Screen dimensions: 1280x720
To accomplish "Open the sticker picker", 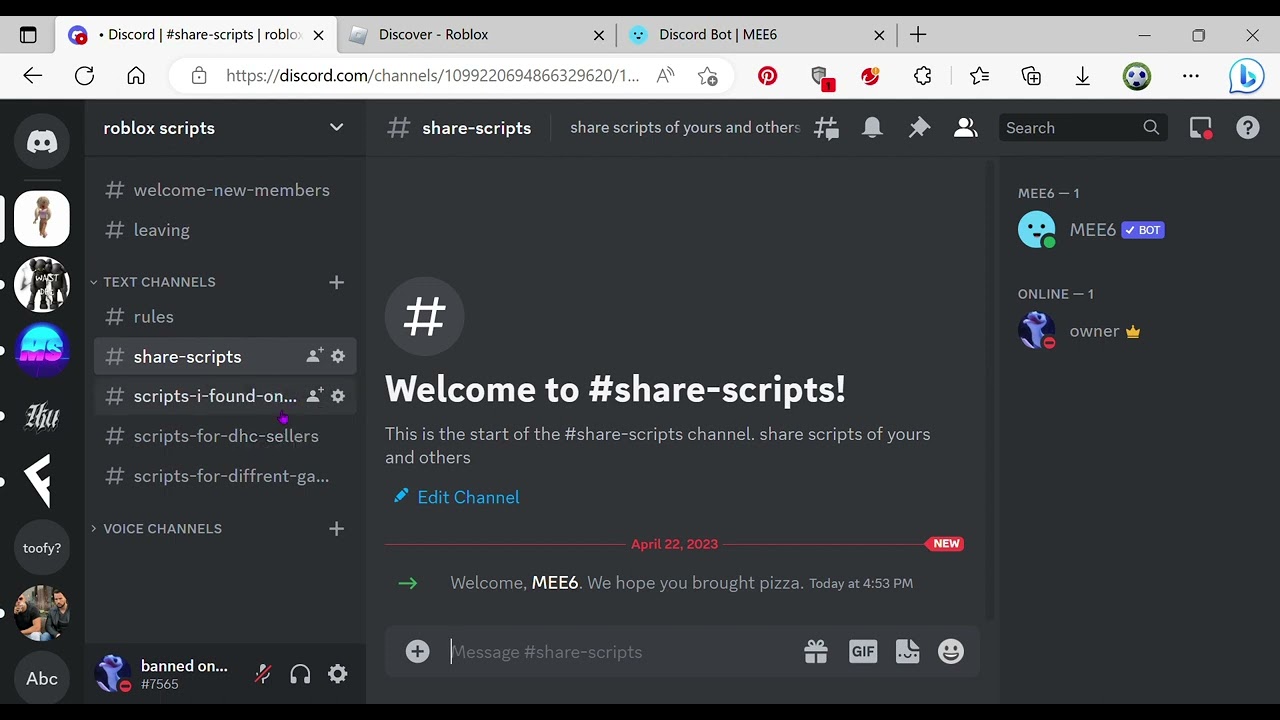I will tap(907, 652).
